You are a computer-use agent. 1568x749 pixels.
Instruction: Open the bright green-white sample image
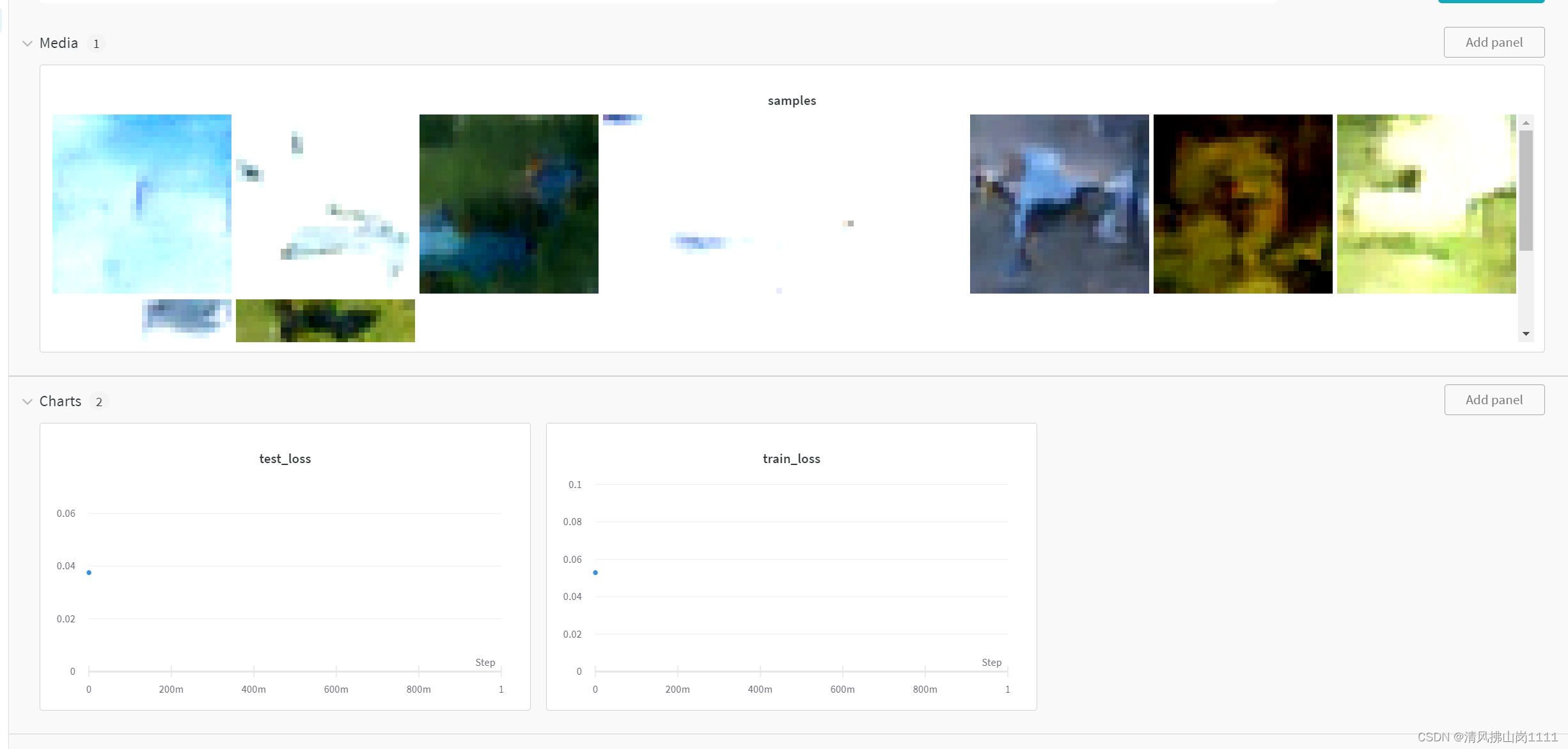pos(1425,204)
